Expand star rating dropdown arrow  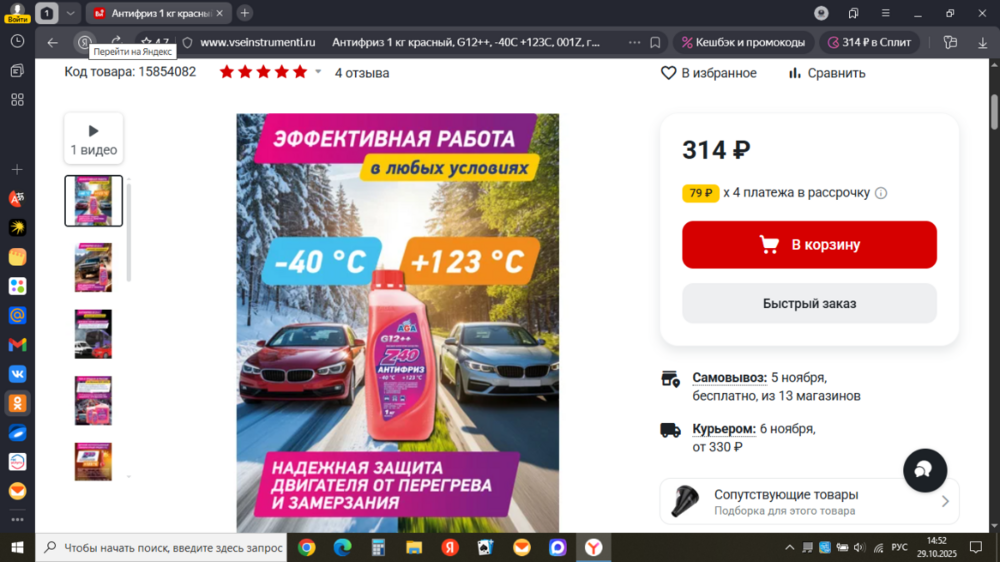tap(318, 71)
